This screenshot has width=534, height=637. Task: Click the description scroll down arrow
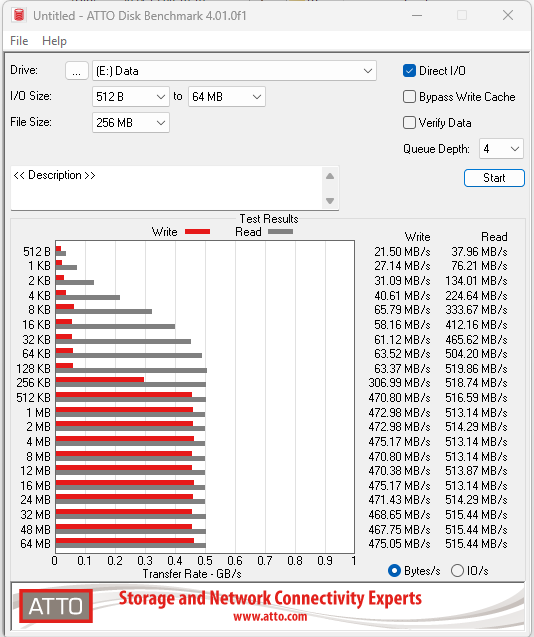(x=330, y=201)
